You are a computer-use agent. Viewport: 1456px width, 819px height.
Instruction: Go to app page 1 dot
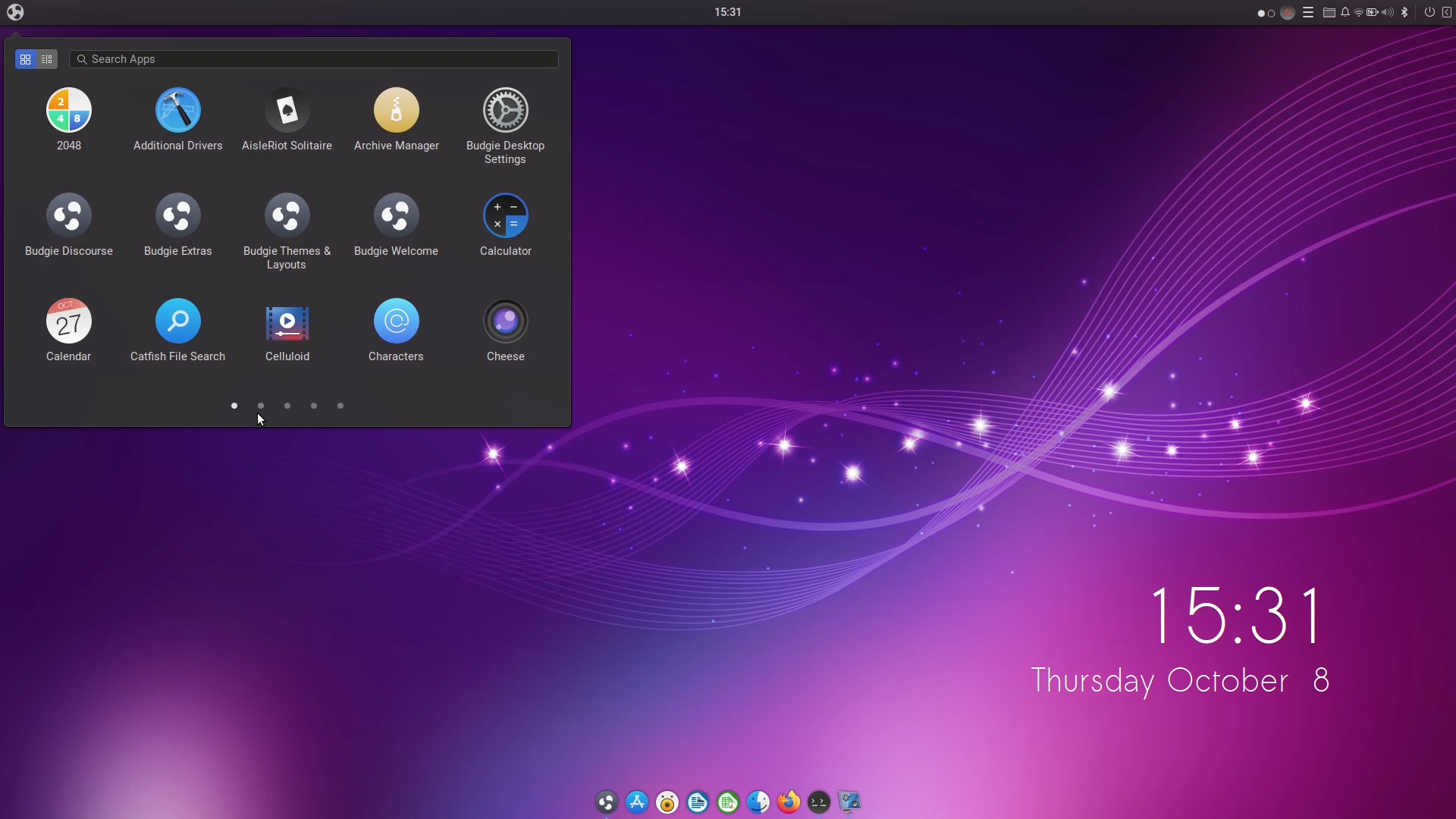pos(234,406)
